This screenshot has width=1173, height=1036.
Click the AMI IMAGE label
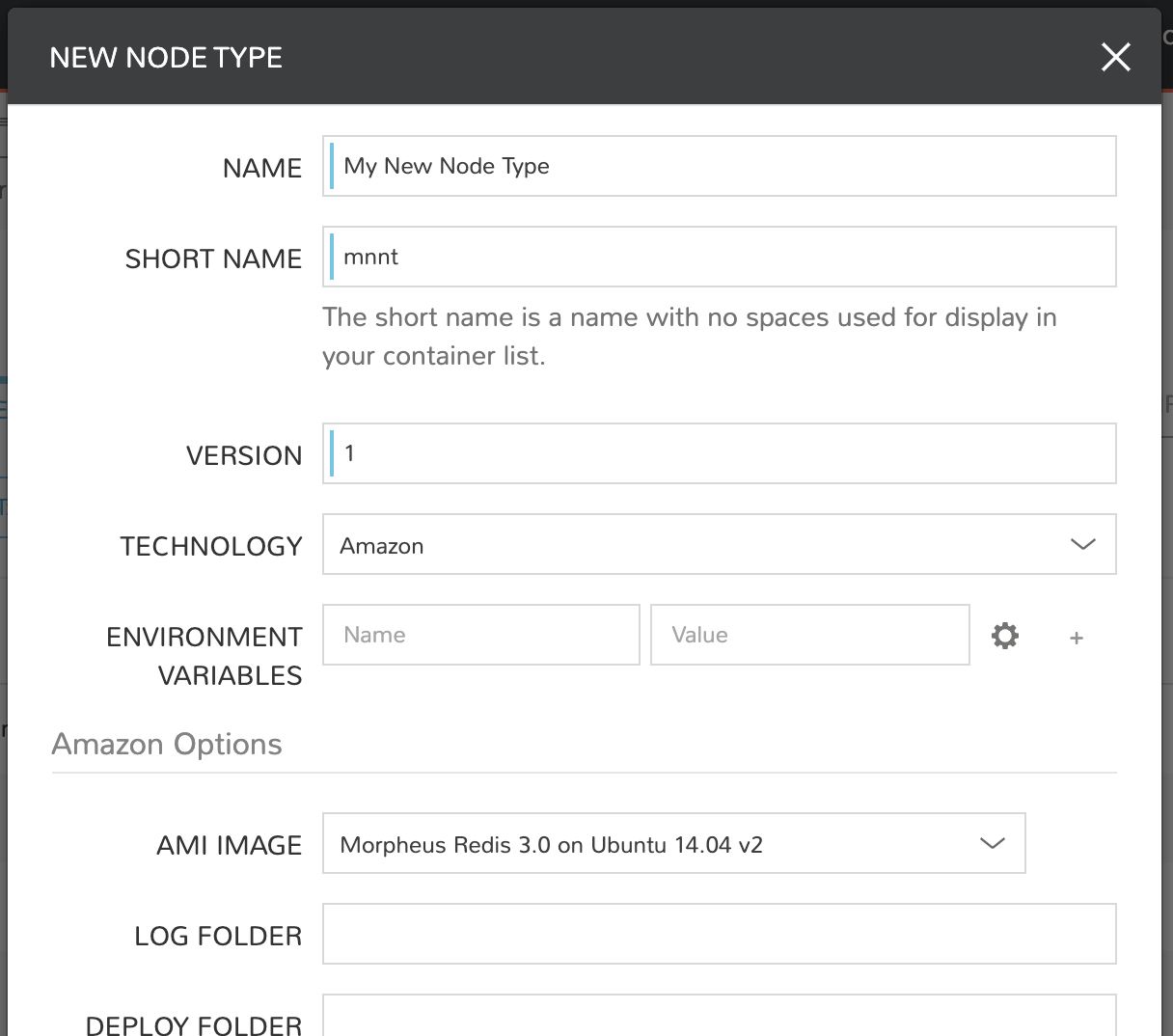(229, 845)
